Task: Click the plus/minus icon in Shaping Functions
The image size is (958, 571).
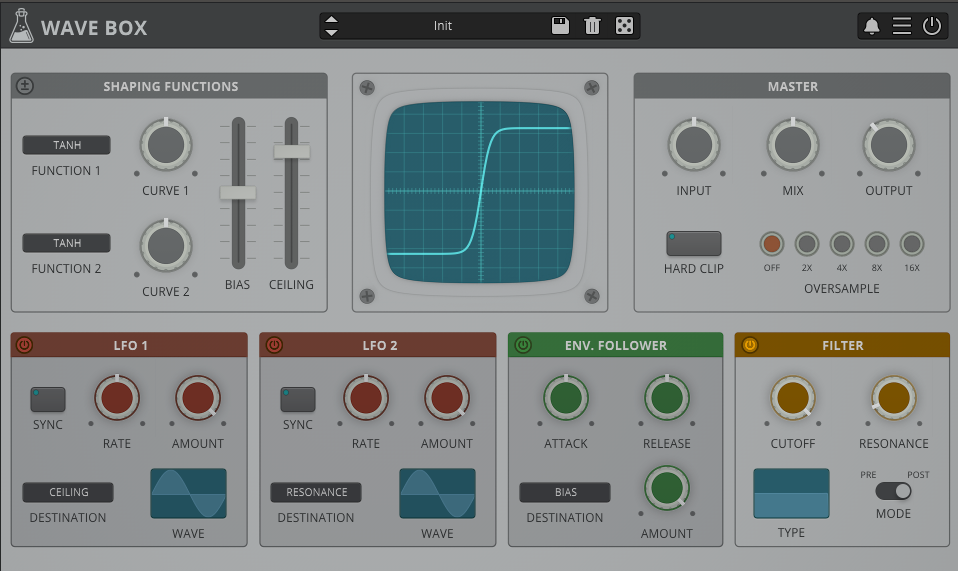Action: click(25, 86)
